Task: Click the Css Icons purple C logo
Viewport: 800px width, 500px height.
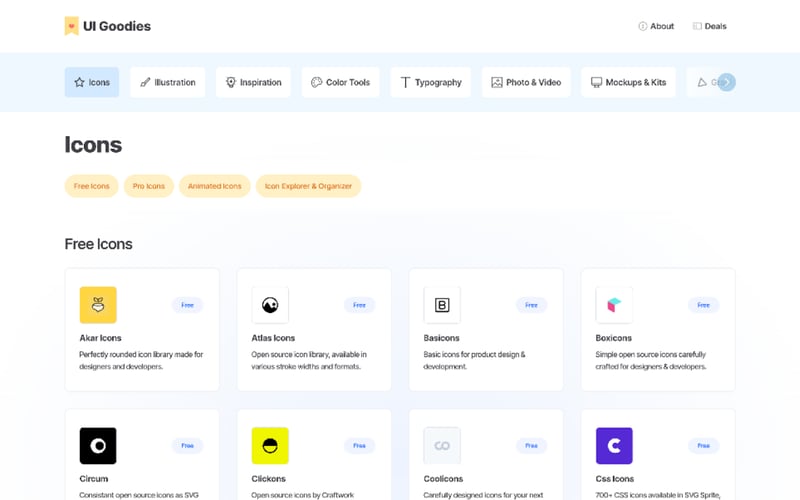Action: [614, 446]
